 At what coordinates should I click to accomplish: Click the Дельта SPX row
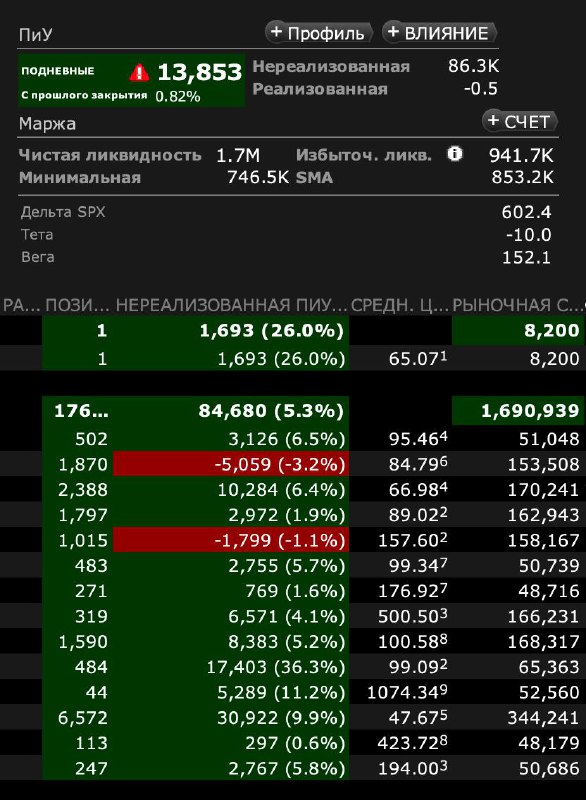click(x=288, y=212)
